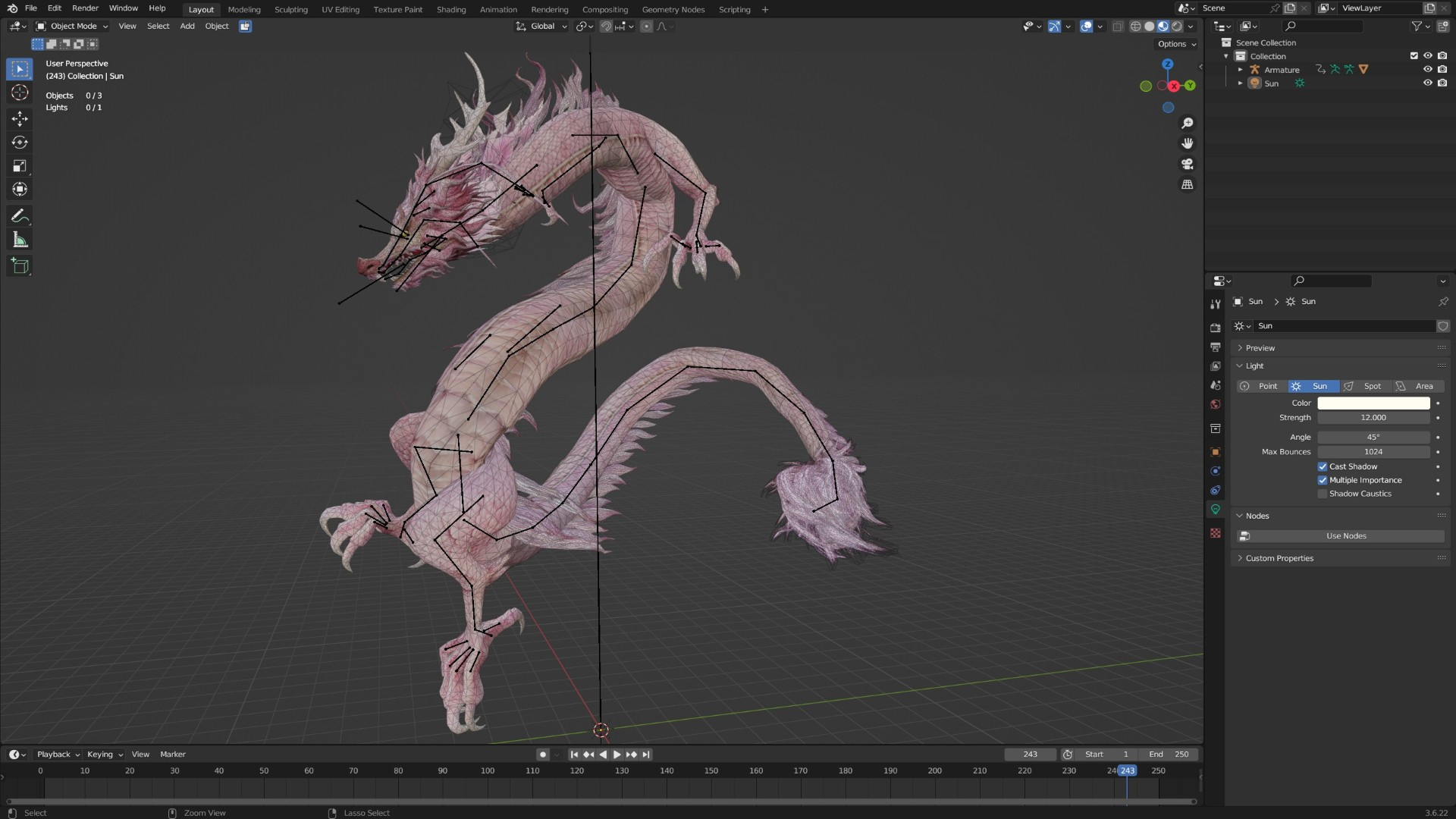This screenshot has height=819, width=1456.
Task: Select the Area light type button
Action: (x=1418, y=386)
